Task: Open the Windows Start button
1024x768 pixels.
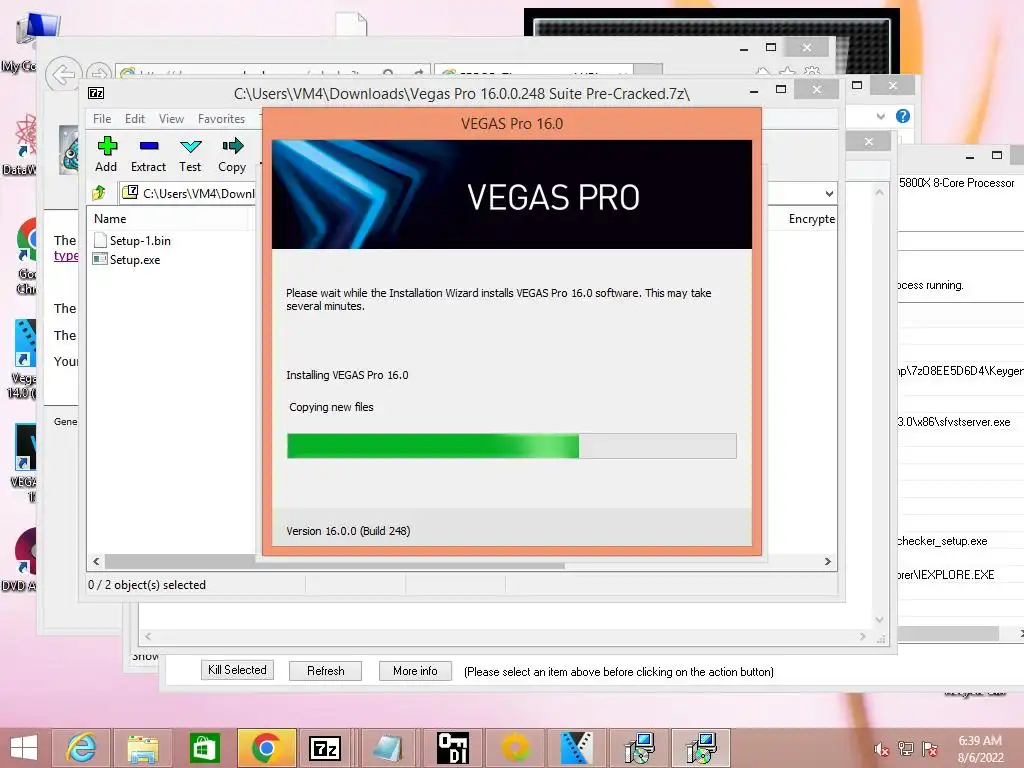Action: [24, 748]
